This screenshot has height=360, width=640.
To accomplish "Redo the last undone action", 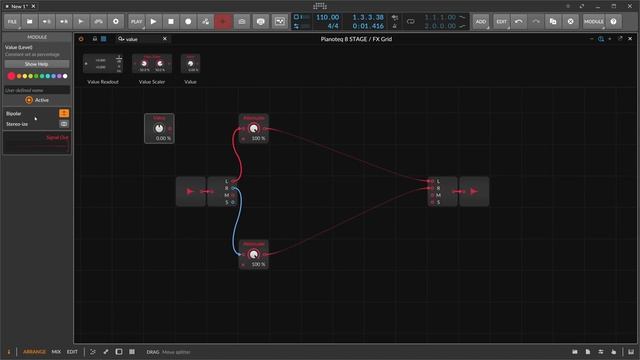I will click(x=536, y=22).
